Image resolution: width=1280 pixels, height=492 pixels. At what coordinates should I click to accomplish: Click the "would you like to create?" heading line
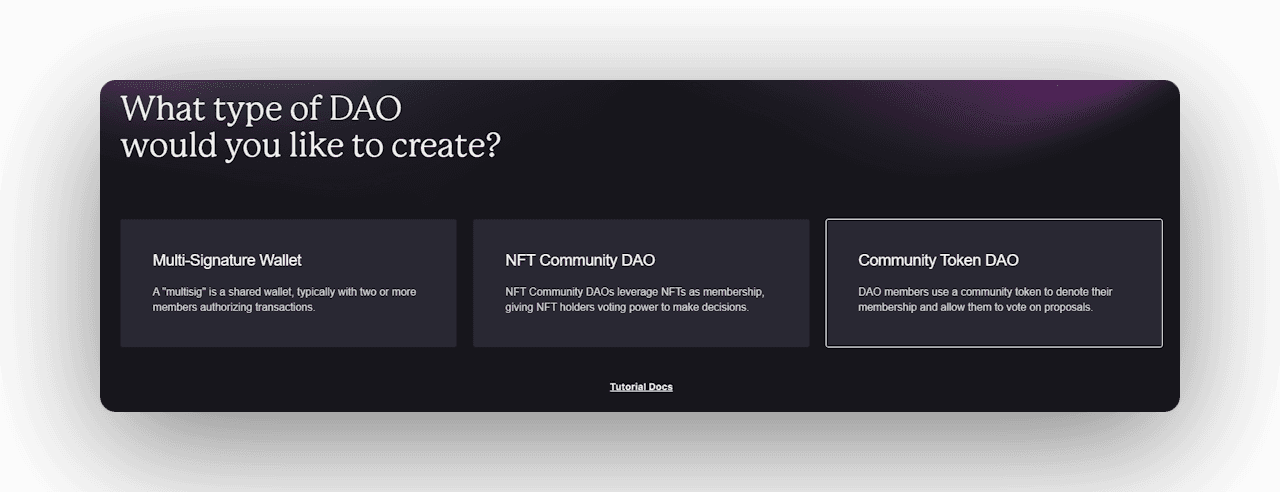pyautogui.click(x=310, y=146)
